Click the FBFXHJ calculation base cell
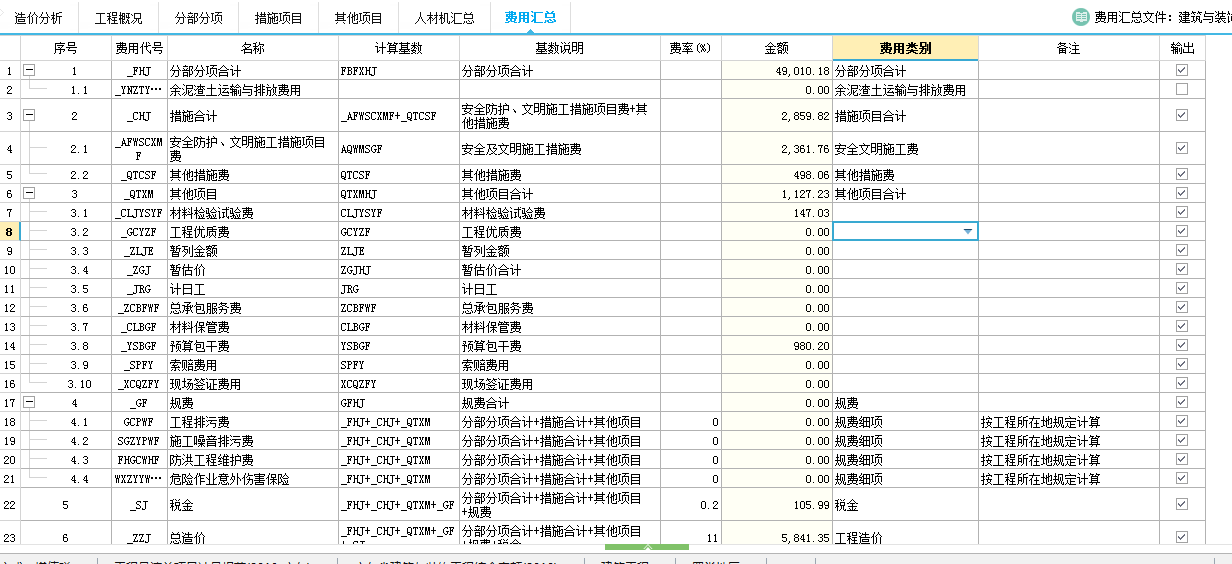This screenshot has width=1232, height=564. pos(398,71)
